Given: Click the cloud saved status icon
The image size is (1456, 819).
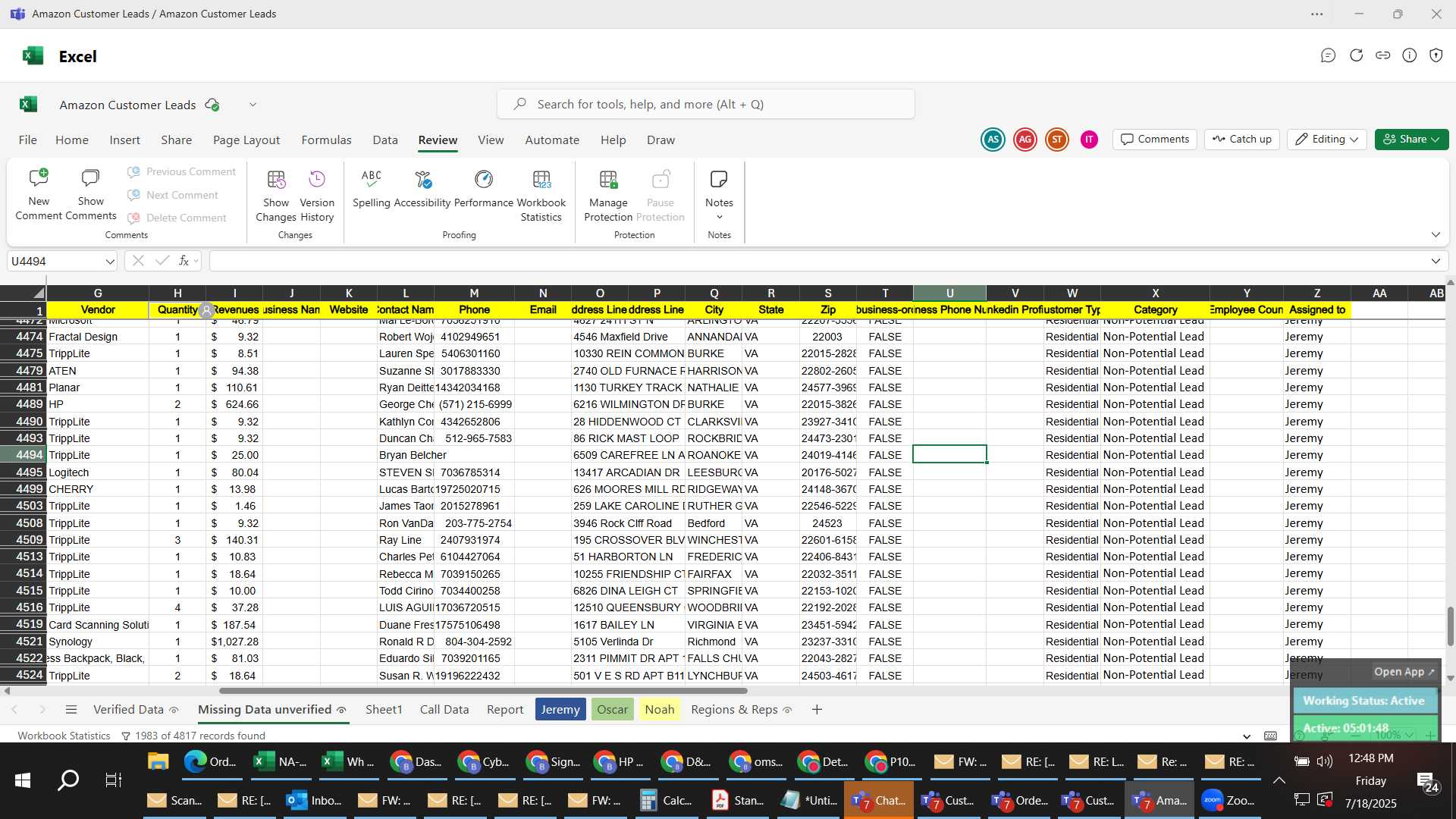Looking at the screenshot, I should tap(212, 105).
